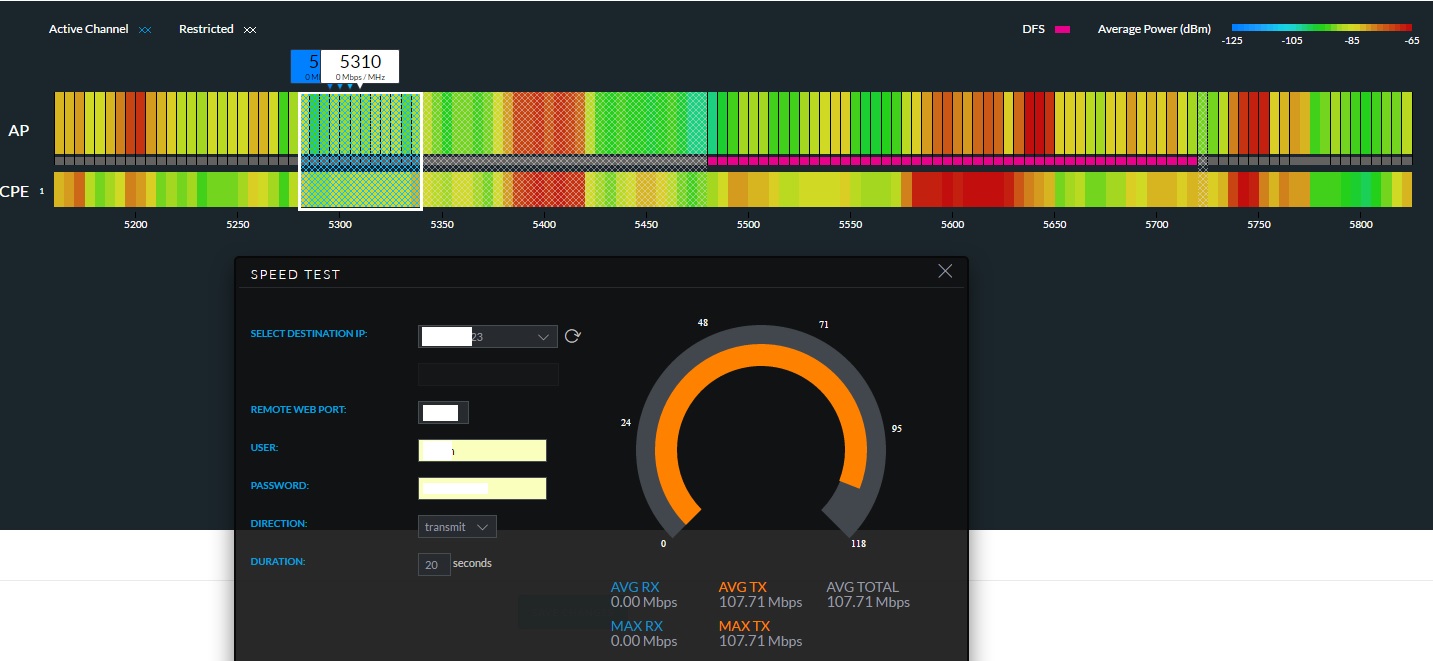This screenshot has height=661, width=1433.
Task: Click the blue channel label tab
Action: (306, 66)
